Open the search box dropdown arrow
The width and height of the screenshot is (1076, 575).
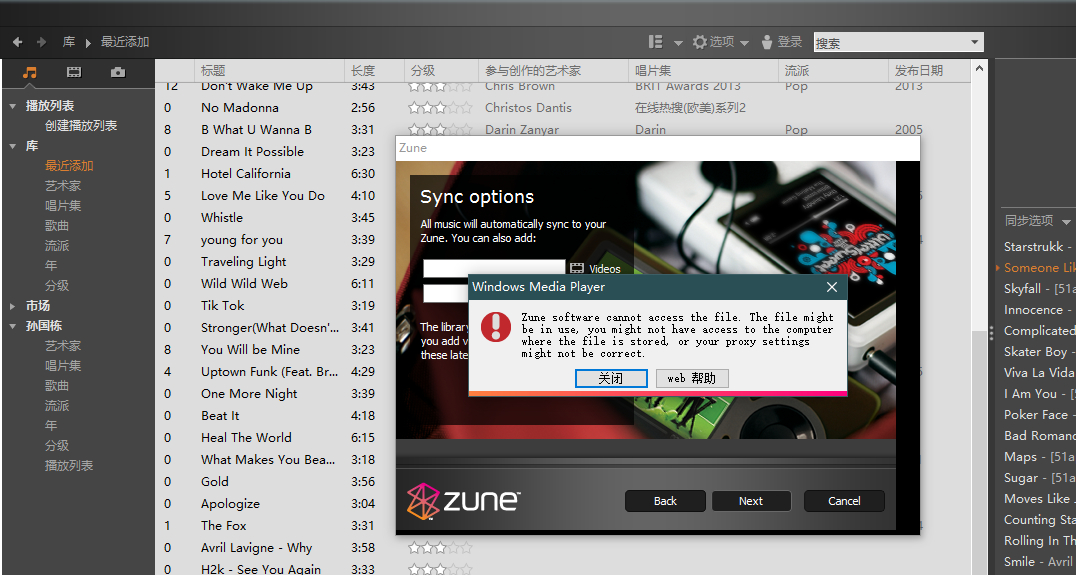click(x=974, y=43)
